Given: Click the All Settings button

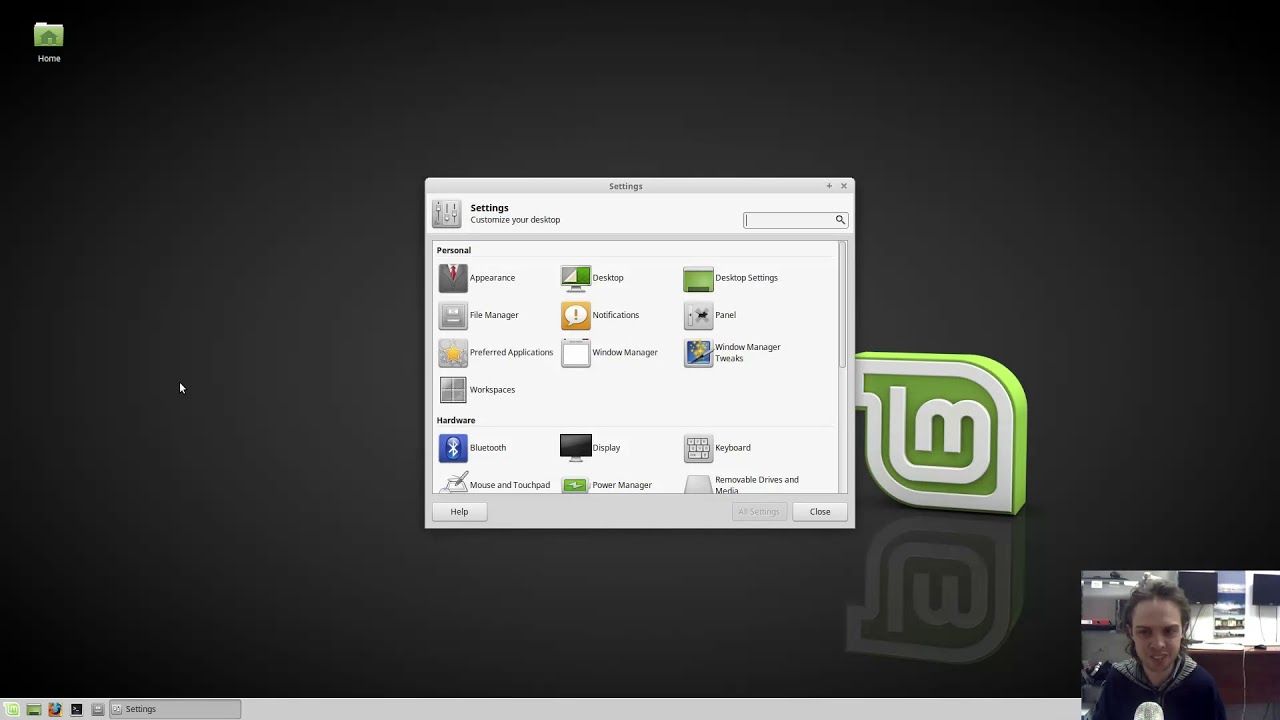Looking at the screenshot, I should (x=758, y=512).
